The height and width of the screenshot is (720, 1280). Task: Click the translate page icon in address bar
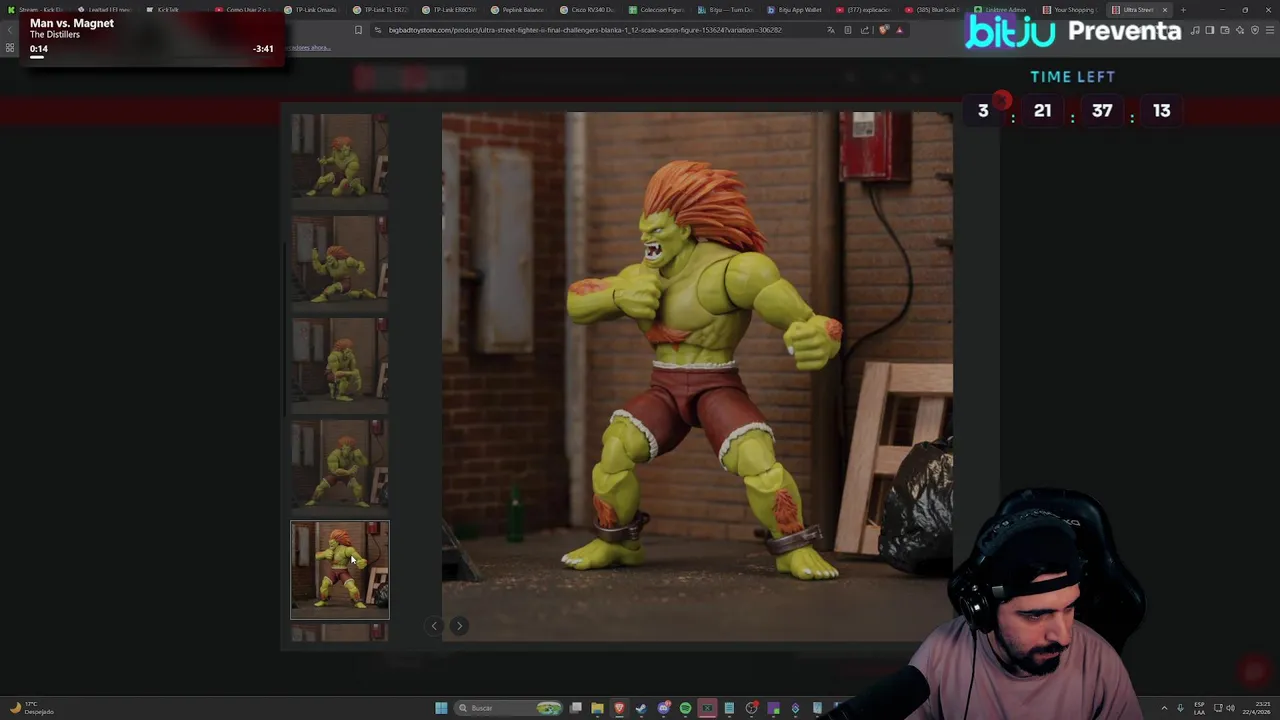pos(830,30)
